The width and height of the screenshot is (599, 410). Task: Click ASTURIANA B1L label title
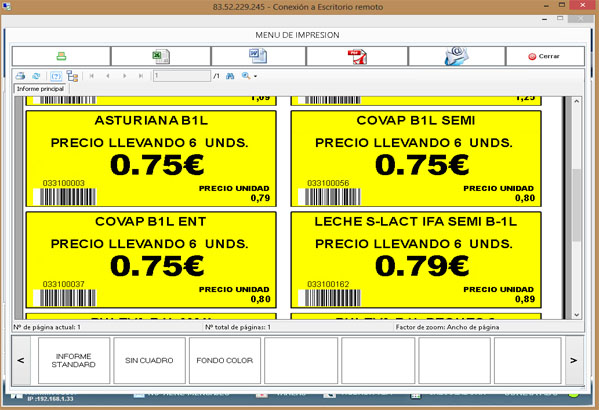(x=151, y=121)
